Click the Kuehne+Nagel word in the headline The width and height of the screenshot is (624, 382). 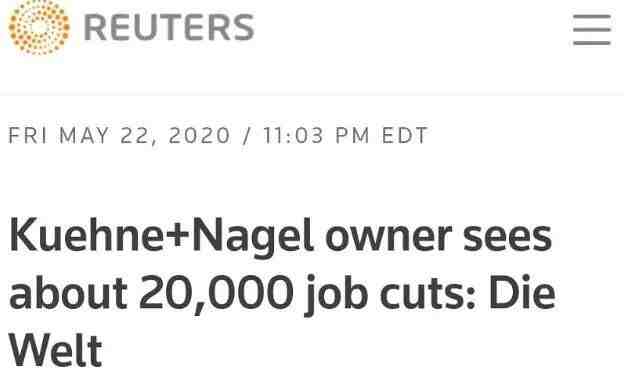pos(161,237)
